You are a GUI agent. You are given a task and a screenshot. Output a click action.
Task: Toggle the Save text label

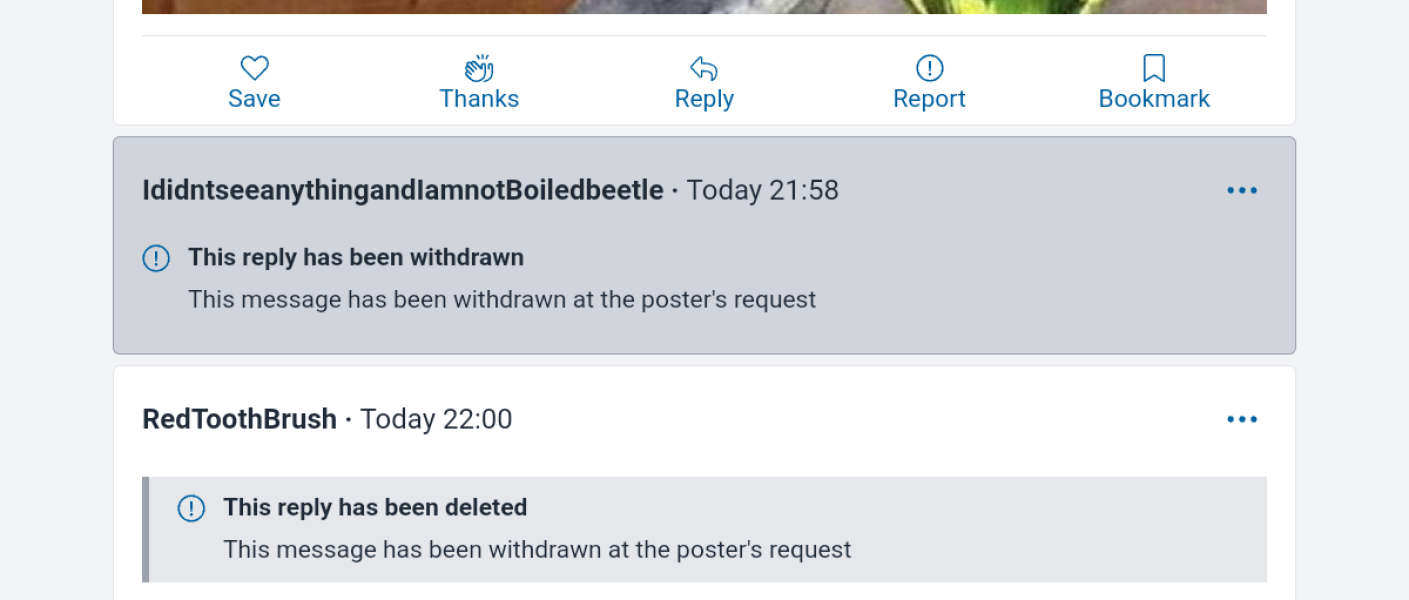pos(254,99)
